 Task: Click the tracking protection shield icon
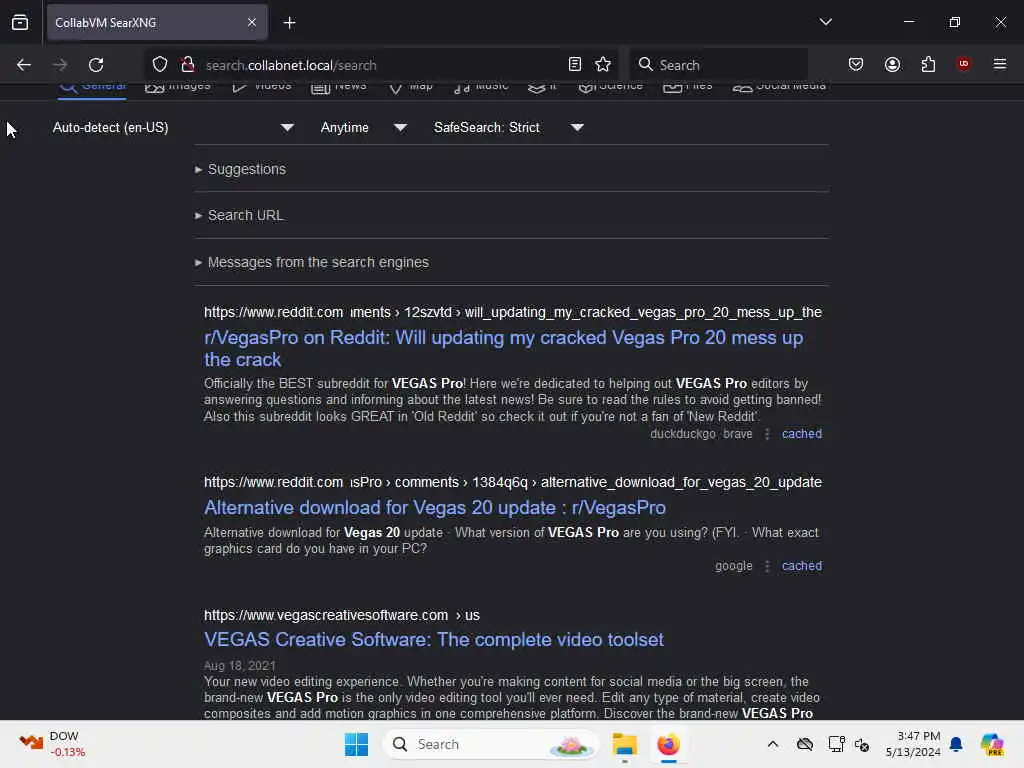tap(160, 64)
